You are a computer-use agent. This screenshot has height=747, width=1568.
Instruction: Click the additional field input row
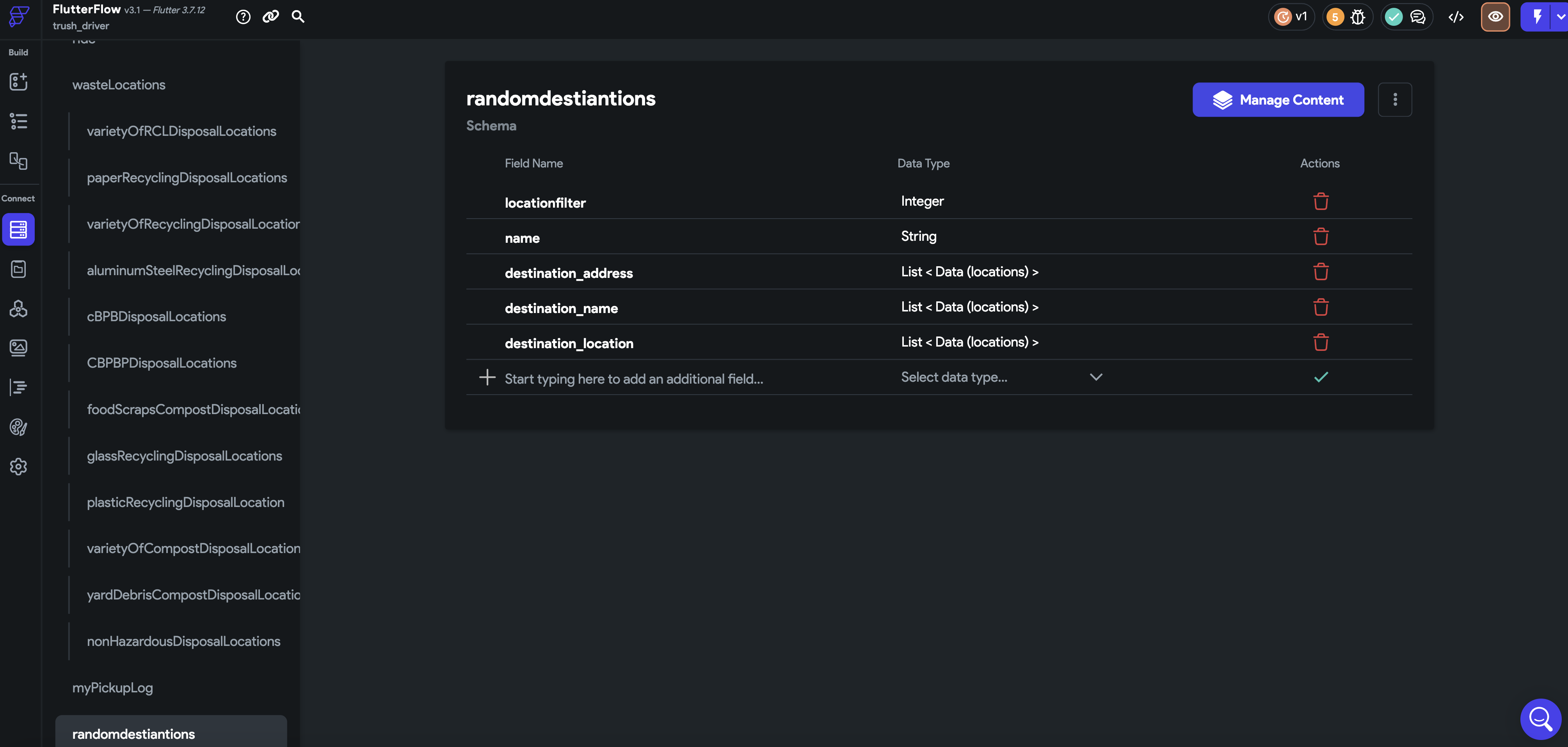(633, 377)
